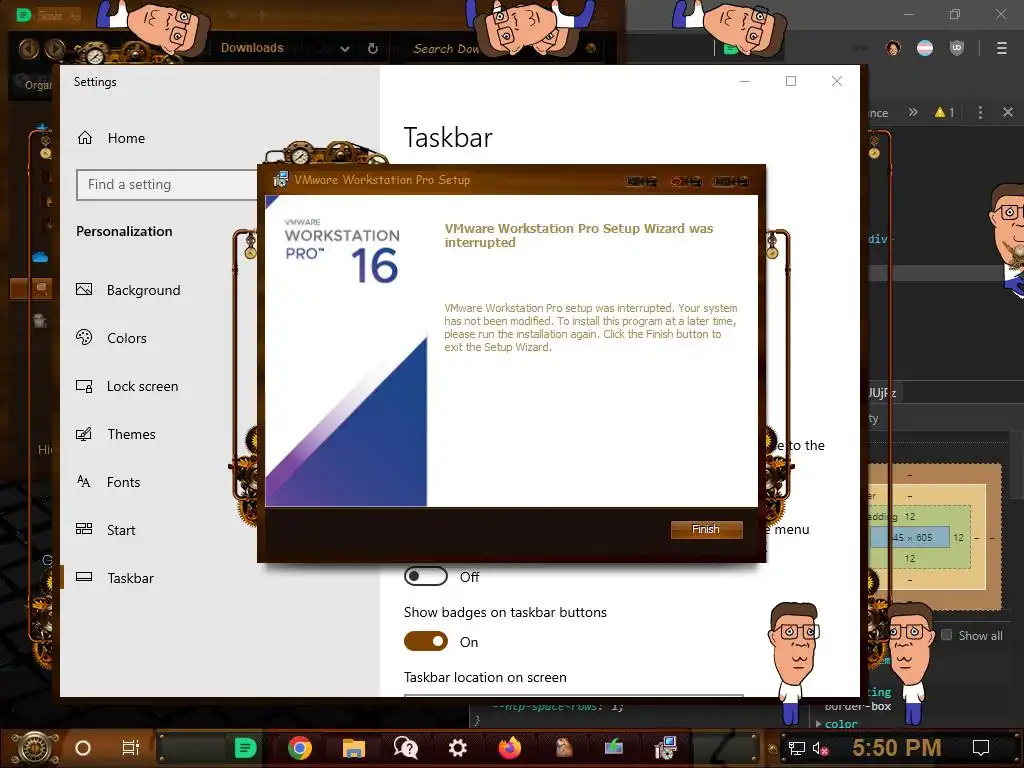1024x768 pixels.
Task: Close the DevTools panel
Action: click(x=1008, y=112)
